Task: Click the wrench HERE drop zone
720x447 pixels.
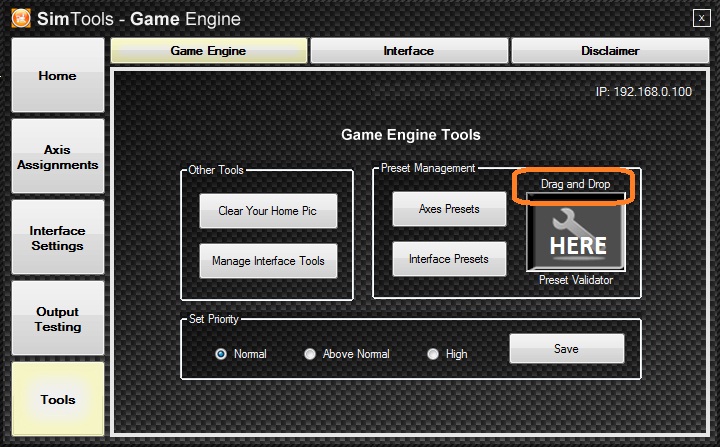Action: coord(575,232)
